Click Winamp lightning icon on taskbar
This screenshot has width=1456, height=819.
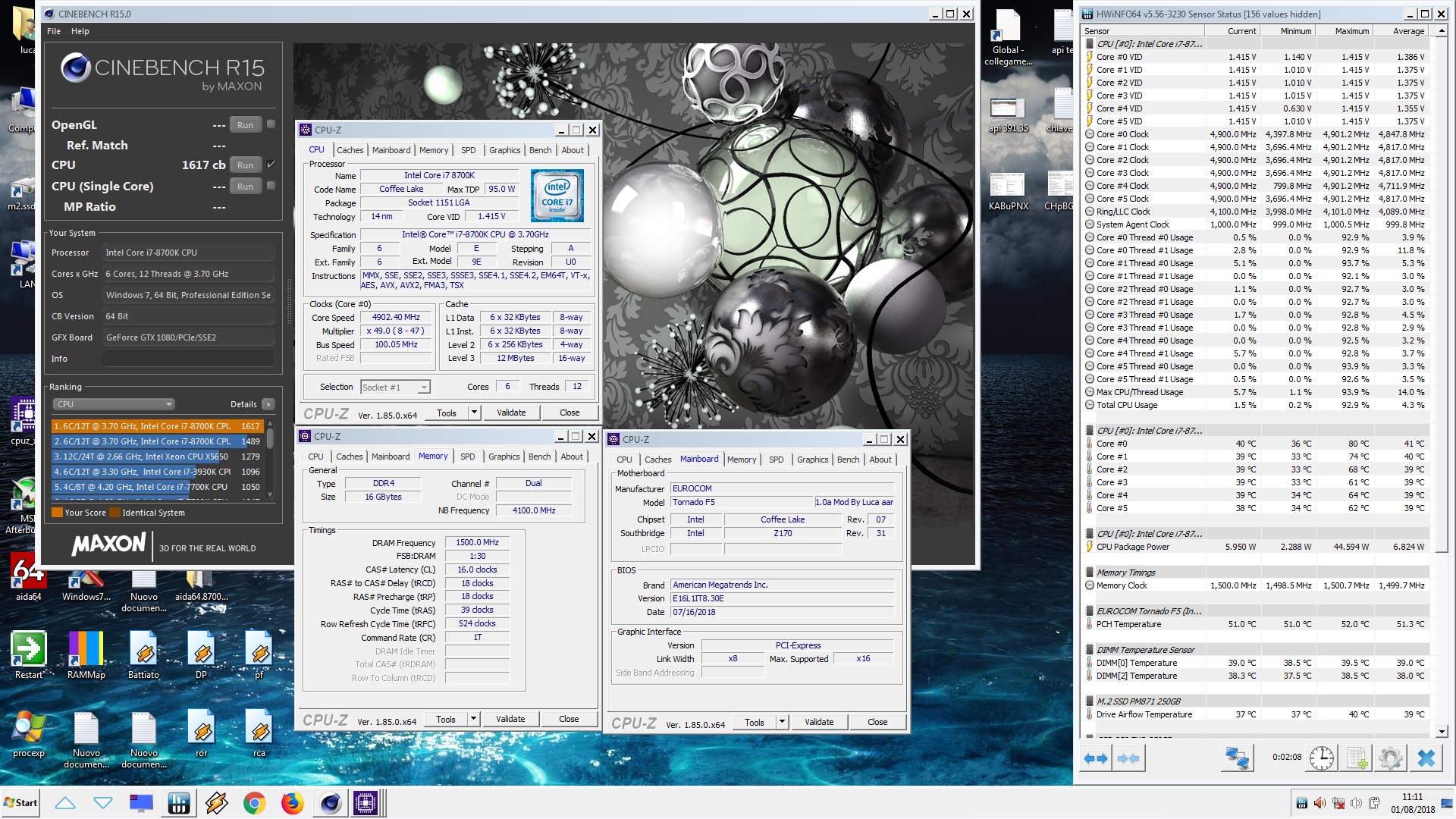click(x=216, y=803)
